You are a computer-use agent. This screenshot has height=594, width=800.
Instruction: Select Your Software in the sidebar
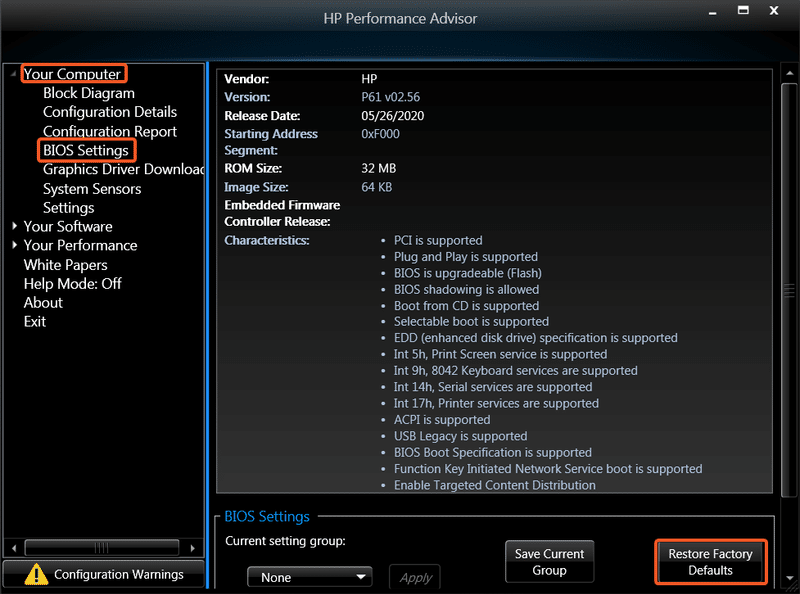(68, 227)
